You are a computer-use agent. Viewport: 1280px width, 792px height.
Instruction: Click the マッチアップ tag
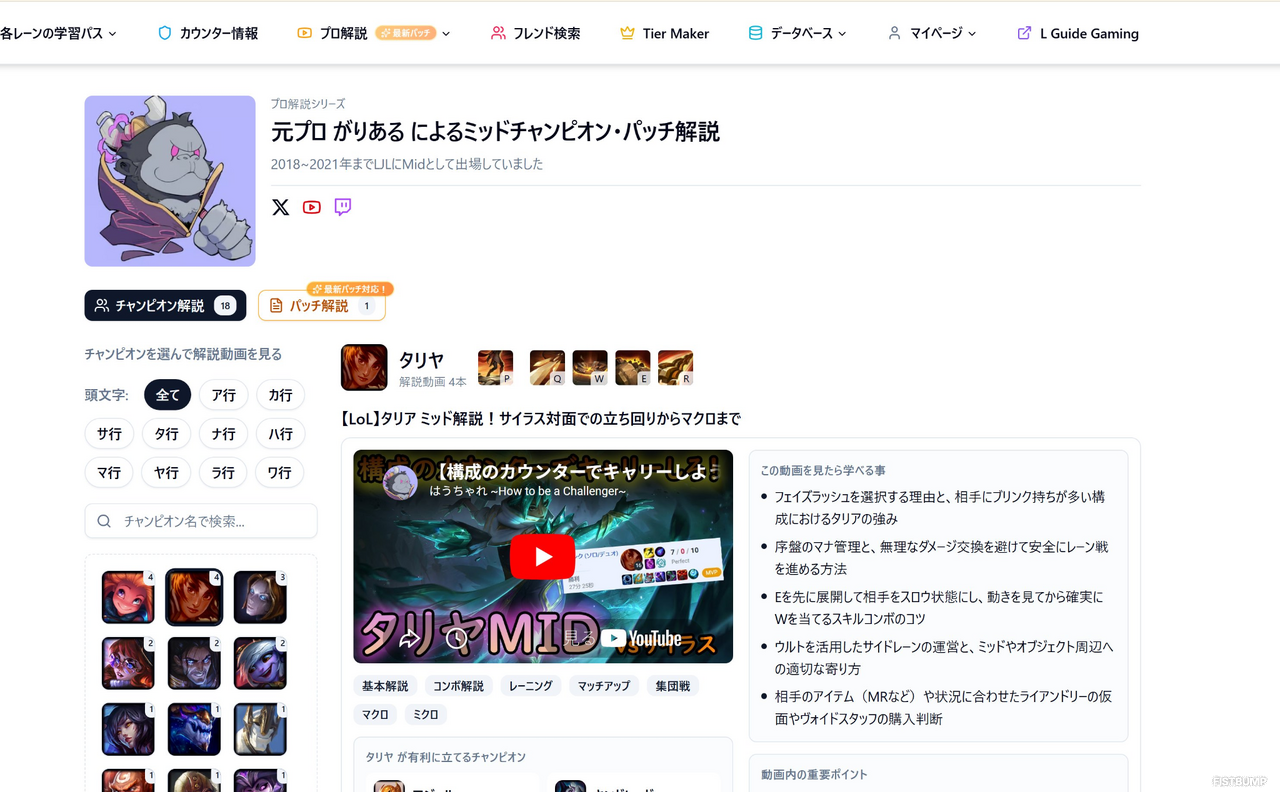click(x=604, y=686)
